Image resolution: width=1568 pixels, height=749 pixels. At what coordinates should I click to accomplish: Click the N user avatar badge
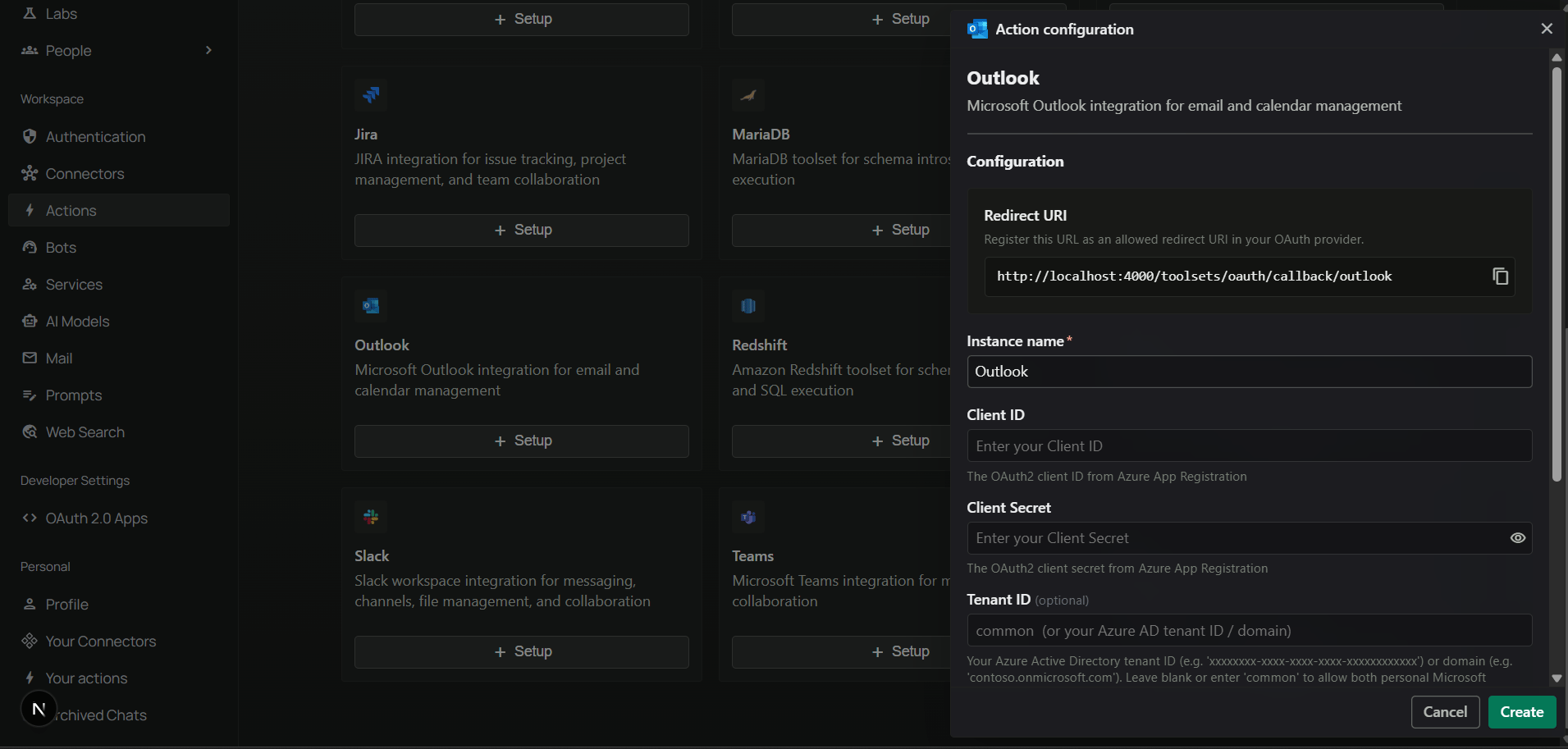coord(39,709)
